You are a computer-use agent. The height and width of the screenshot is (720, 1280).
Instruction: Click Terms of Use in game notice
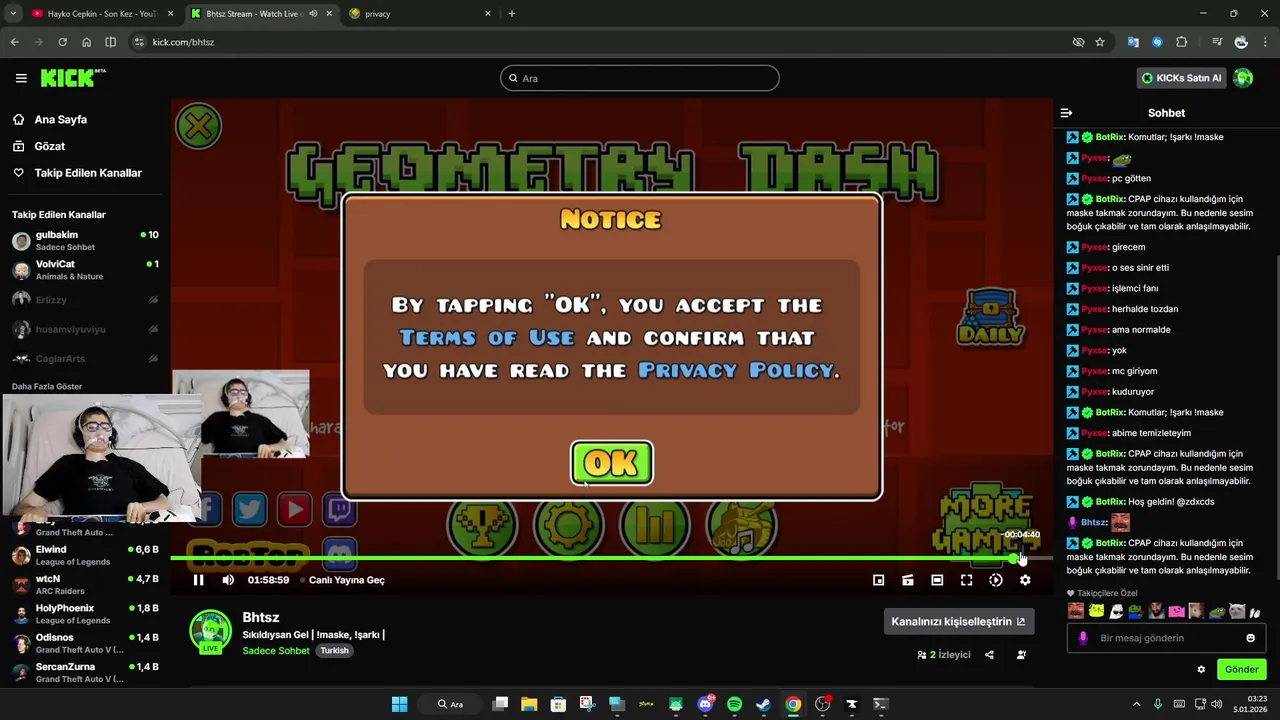click(487, 338)
